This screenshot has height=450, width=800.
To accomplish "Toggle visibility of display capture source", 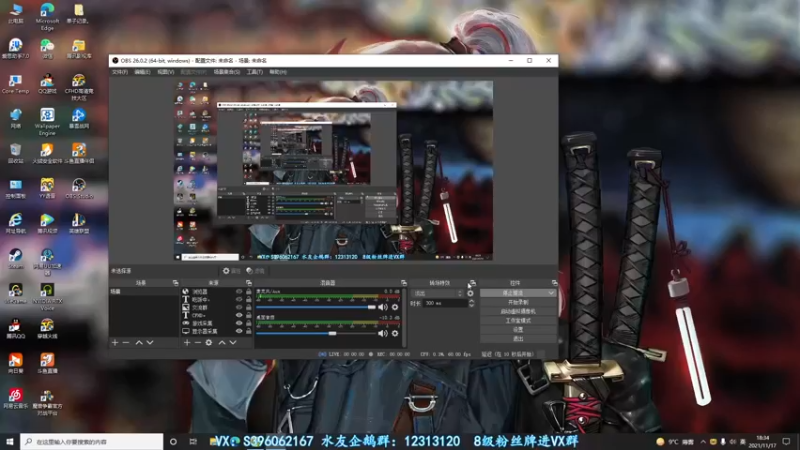I will coord(239,331).
